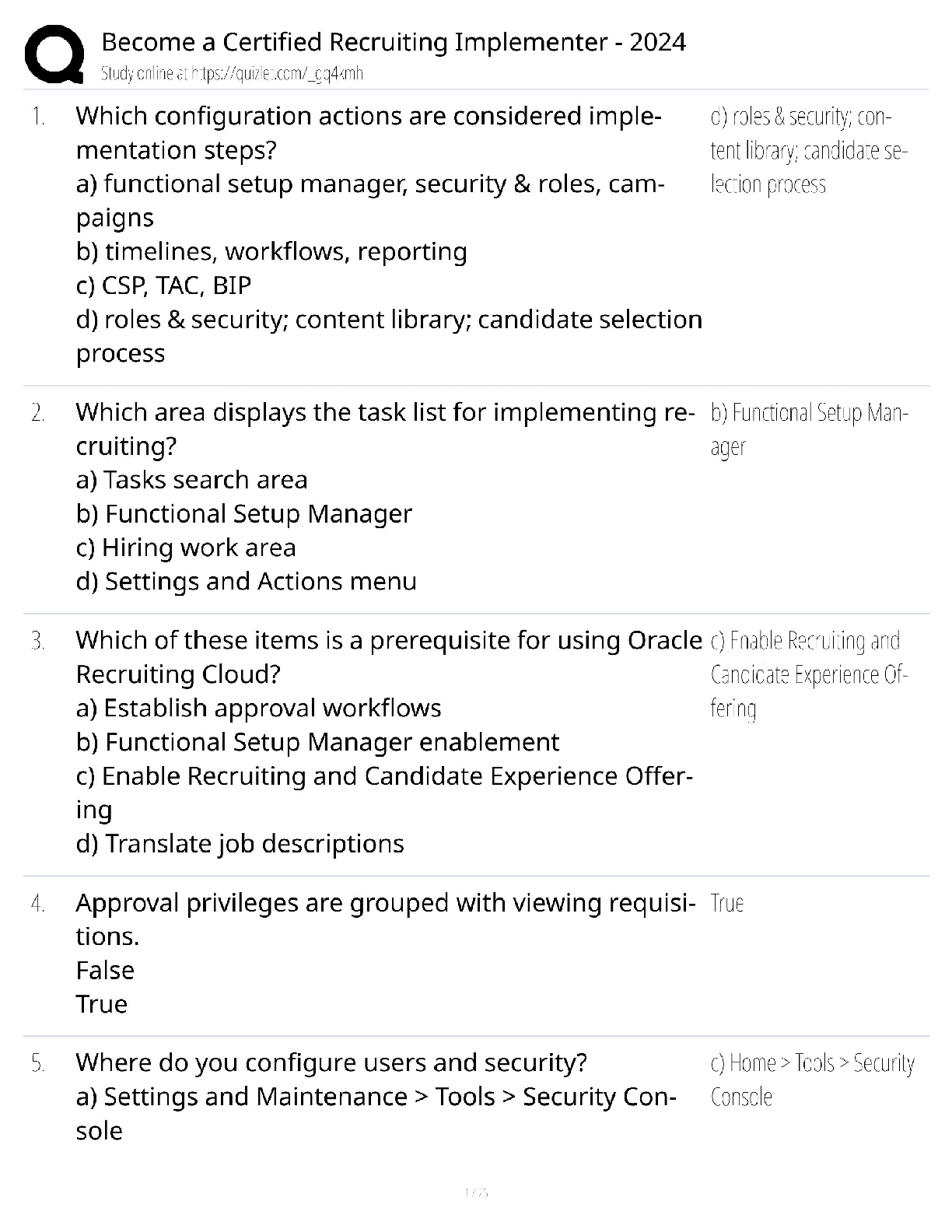Select option 'c) Hiring work area'
Image resolution: width=952 pixels, height=1232 pixels.
[x=186, y=548]
